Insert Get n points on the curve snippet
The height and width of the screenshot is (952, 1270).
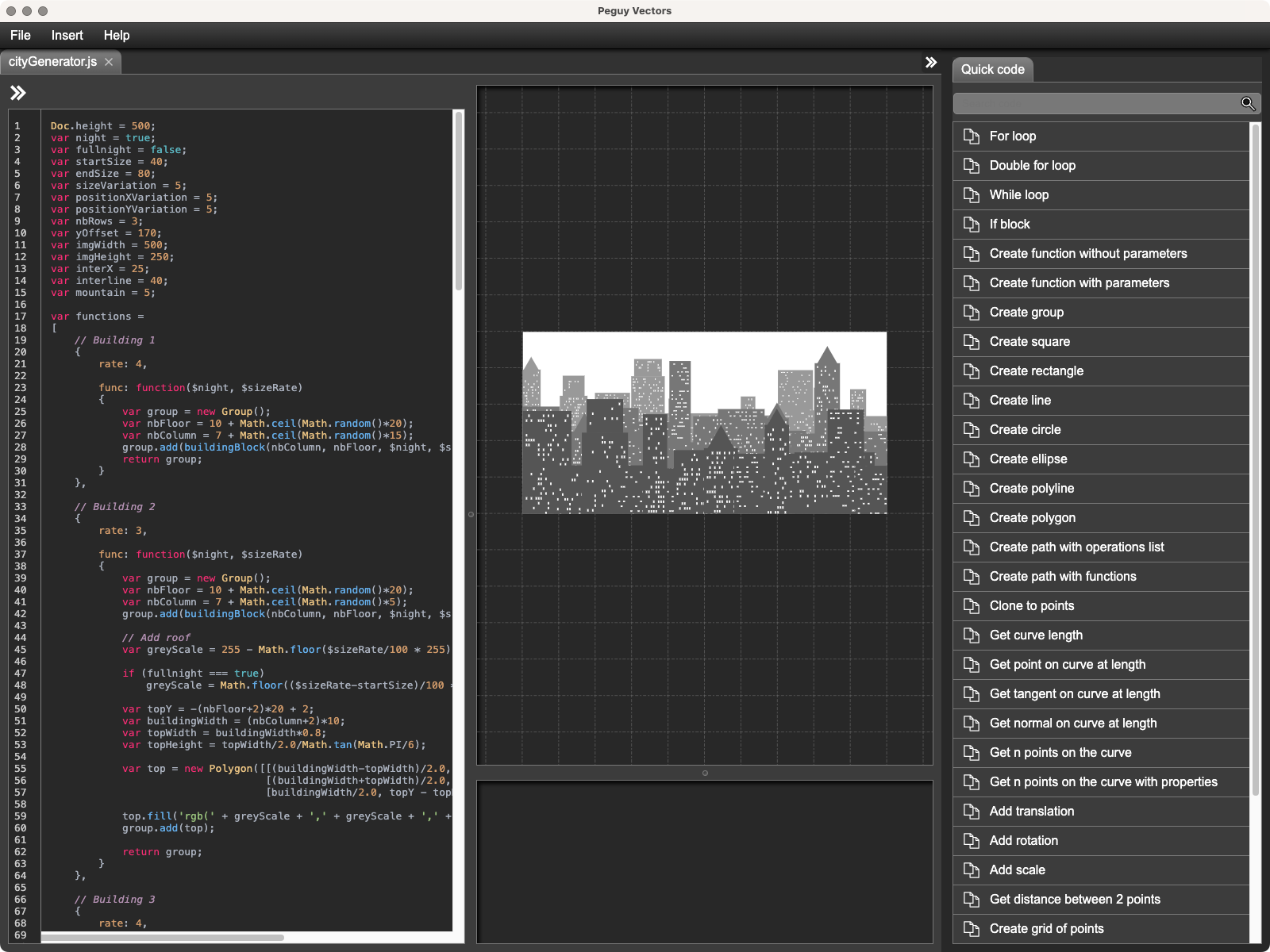click(1101, 753)
